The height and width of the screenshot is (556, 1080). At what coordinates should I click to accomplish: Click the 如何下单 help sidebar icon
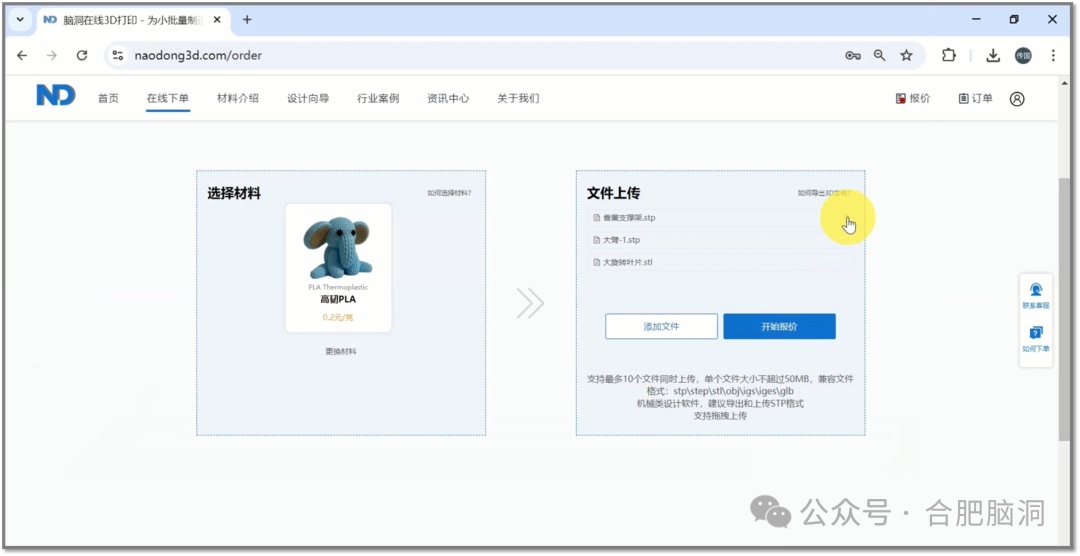click(1035, 338)
